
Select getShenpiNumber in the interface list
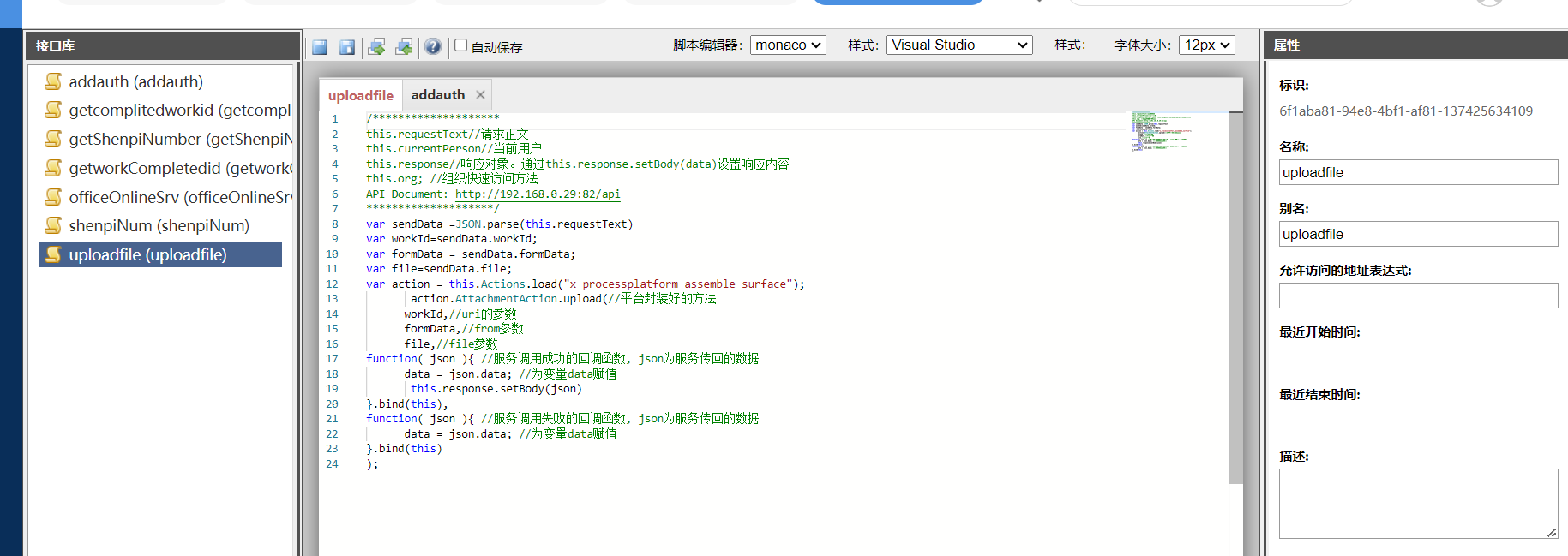[180, 139]
